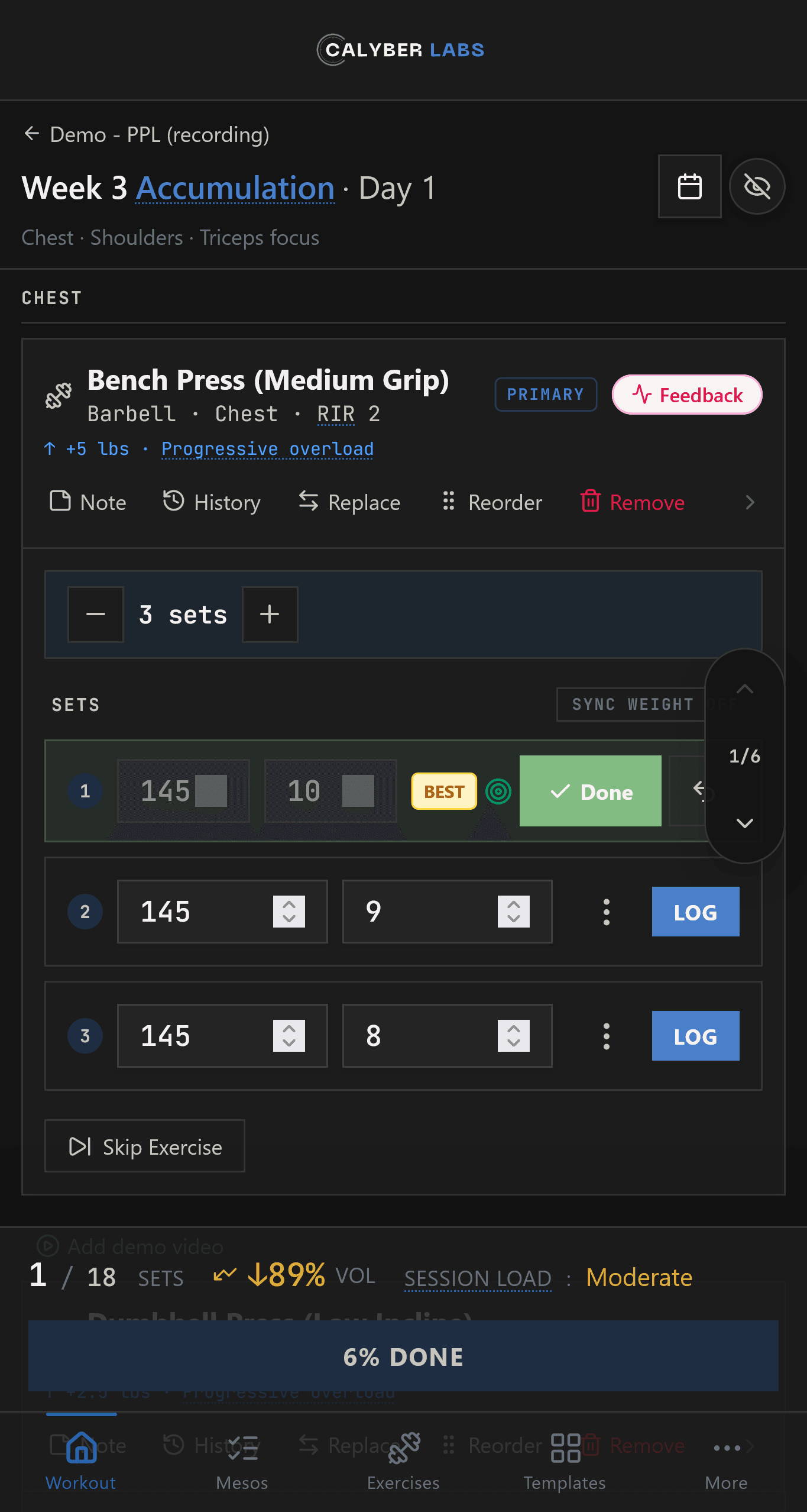Open the Progressive overload link
This screenshot has height=1512, width=807.
[267, 449]
